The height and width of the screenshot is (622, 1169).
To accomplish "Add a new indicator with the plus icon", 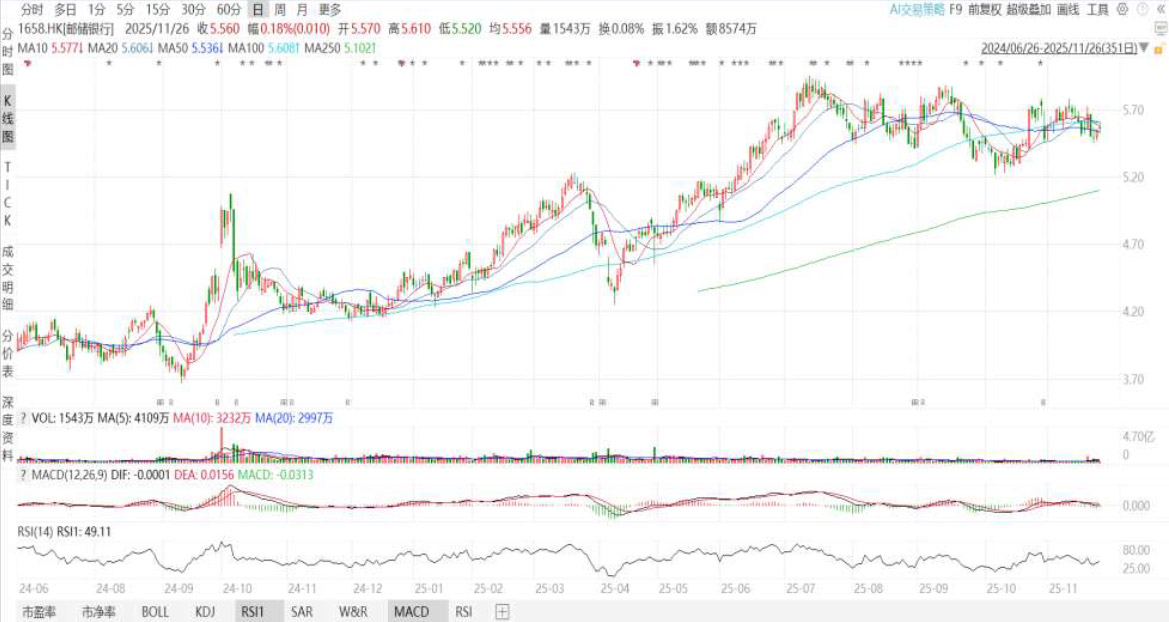I will coord(502,611).
